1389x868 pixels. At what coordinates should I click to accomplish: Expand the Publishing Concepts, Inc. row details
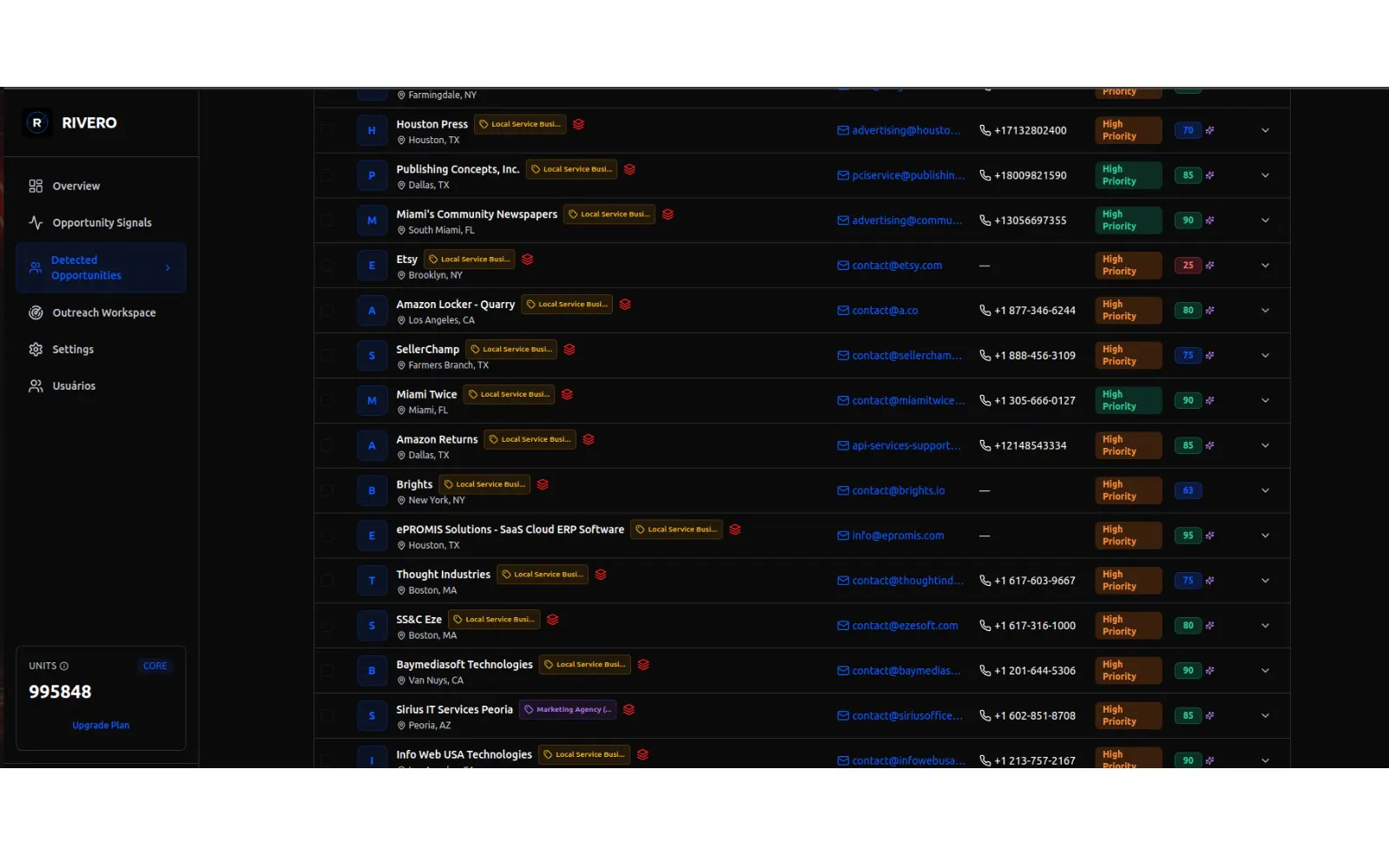(x=1265, y=175)
